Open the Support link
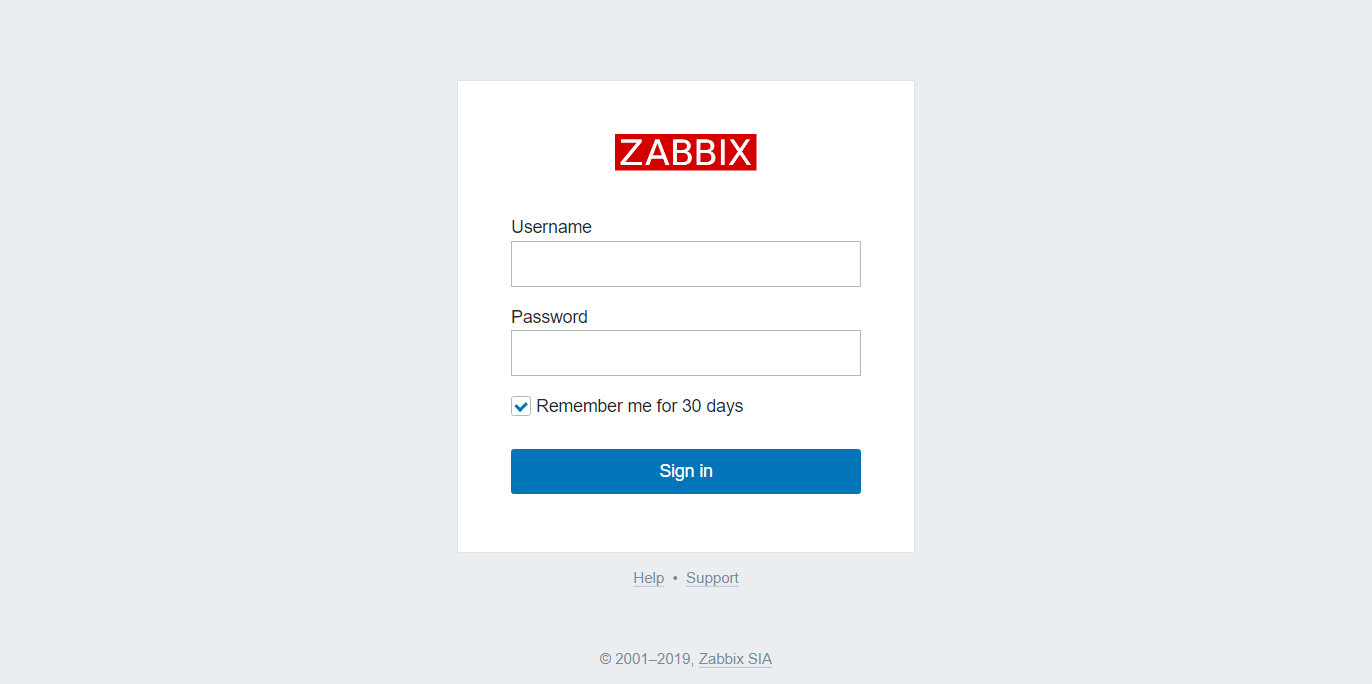The width and height of the screenshot is (1372, 684). [x=712, y=578]
